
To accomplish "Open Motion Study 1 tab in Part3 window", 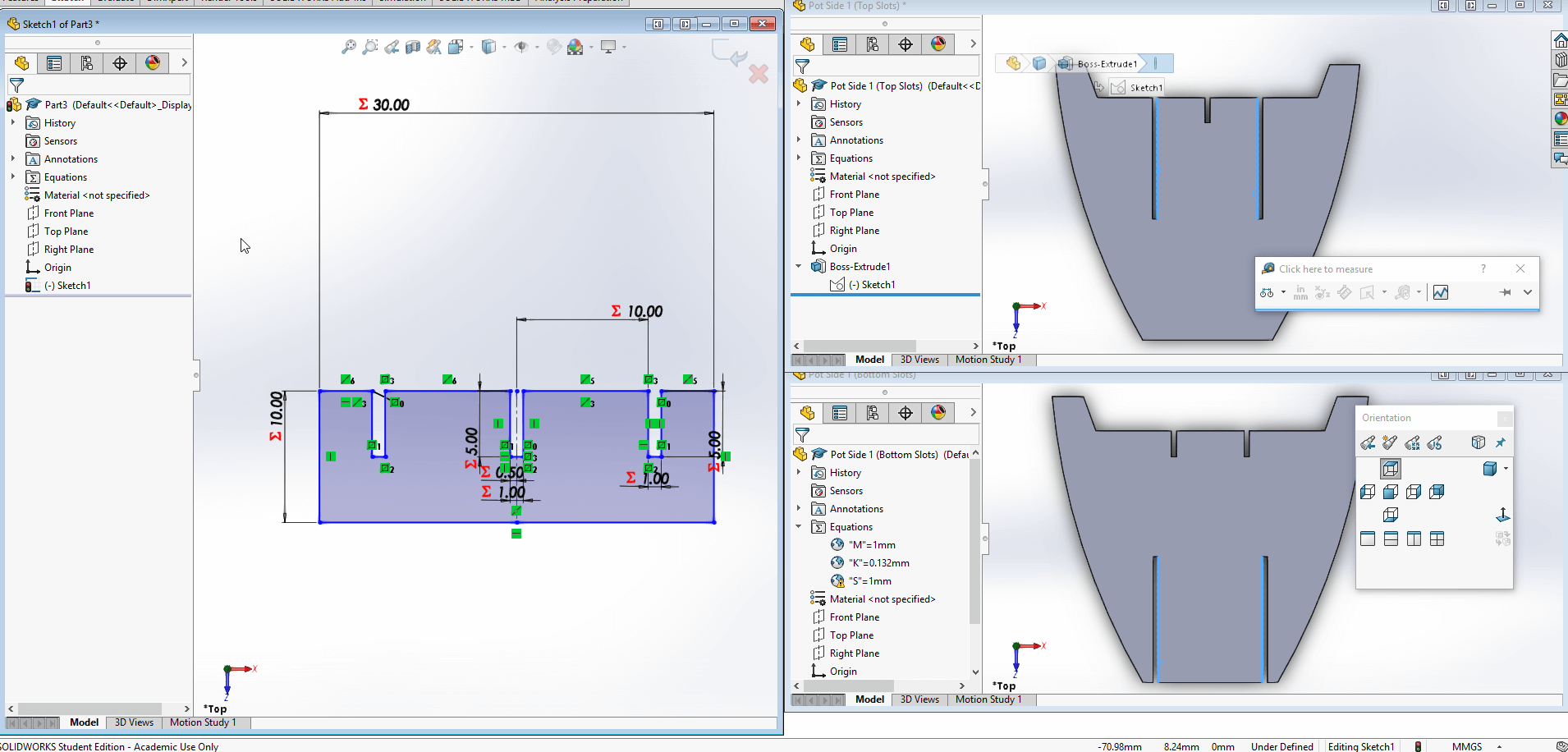I will [x=203, y=722].
